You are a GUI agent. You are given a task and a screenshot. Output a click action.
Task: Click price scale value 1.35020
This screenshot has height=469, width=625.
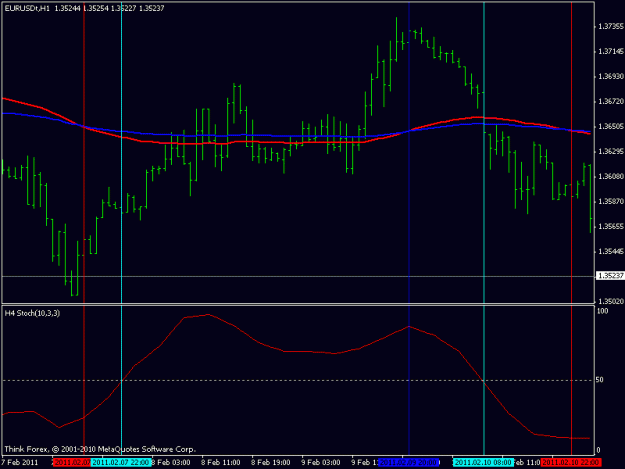coord(611,301)
